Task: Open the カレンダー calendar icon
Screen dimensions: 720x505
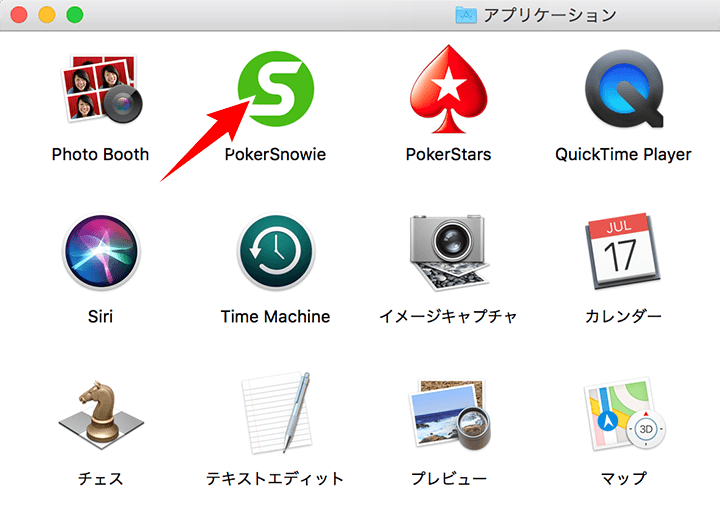Action: point(623,251)
